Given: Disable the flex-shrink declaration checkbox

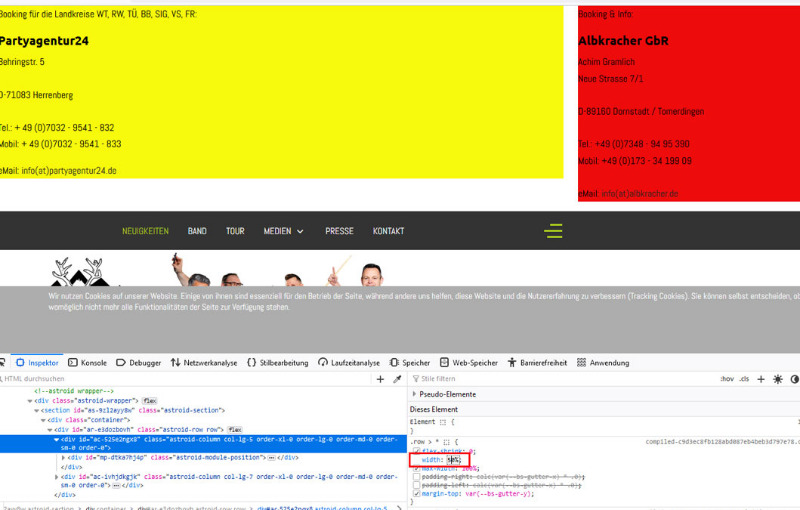Looking at the screenshot, I should (x=416, y=451).
